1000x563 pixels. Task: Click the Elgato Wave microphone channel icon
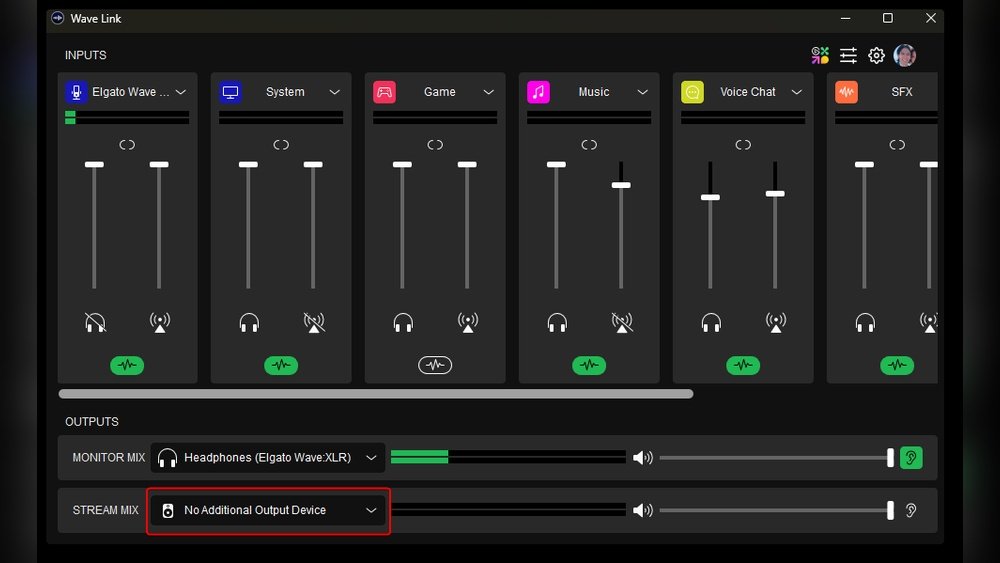pyautogui.click(x=76, y=92)
